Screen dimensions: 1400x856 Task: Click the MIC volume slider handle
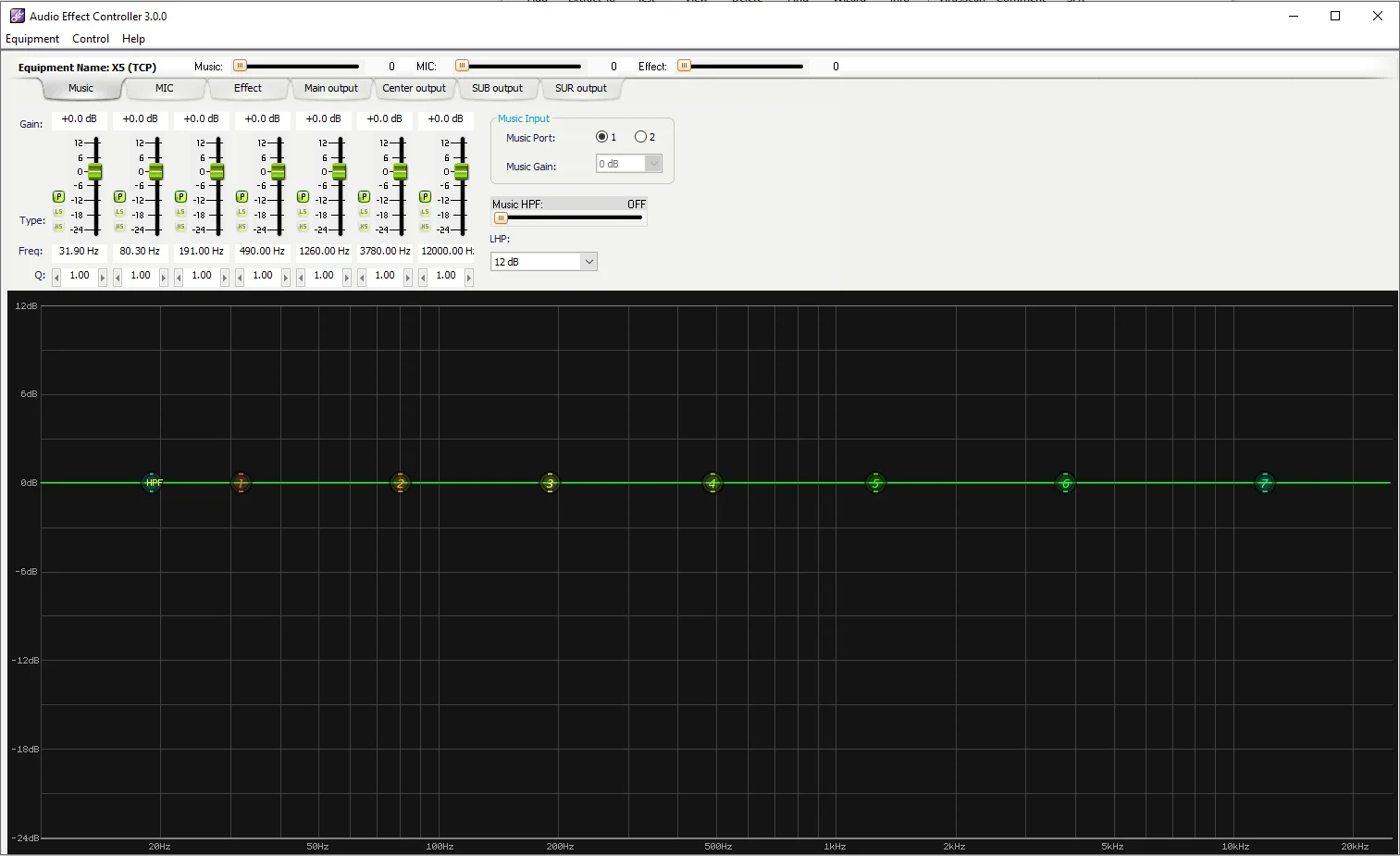click(462, 66)
